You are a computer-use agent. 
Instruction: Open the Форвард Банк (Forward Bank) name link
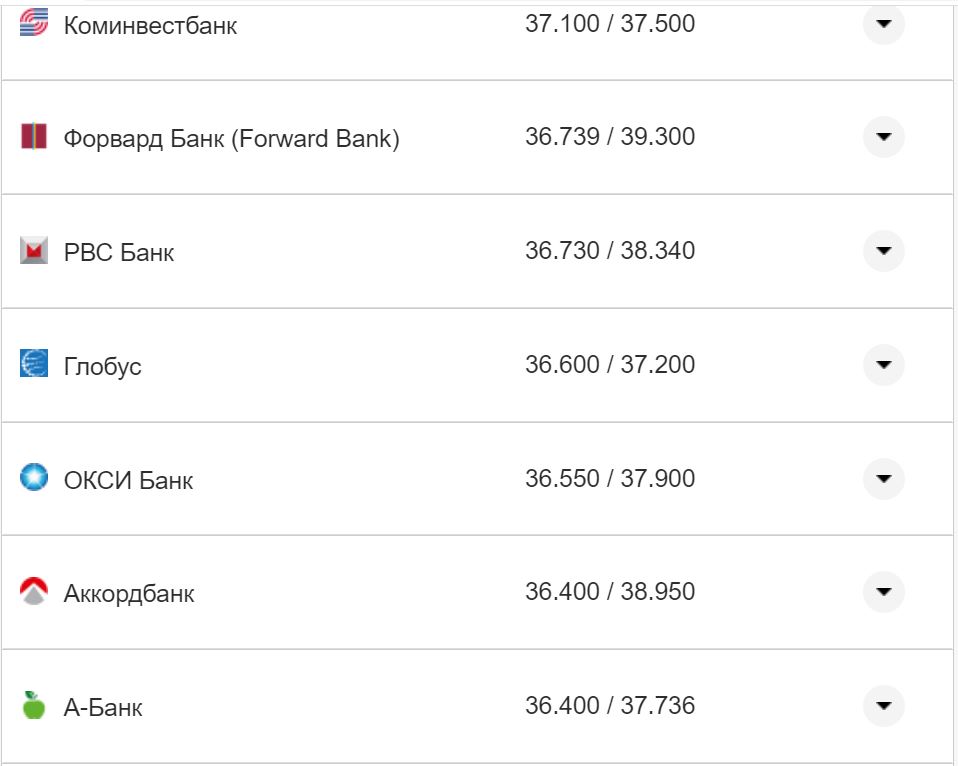[231, 138]
